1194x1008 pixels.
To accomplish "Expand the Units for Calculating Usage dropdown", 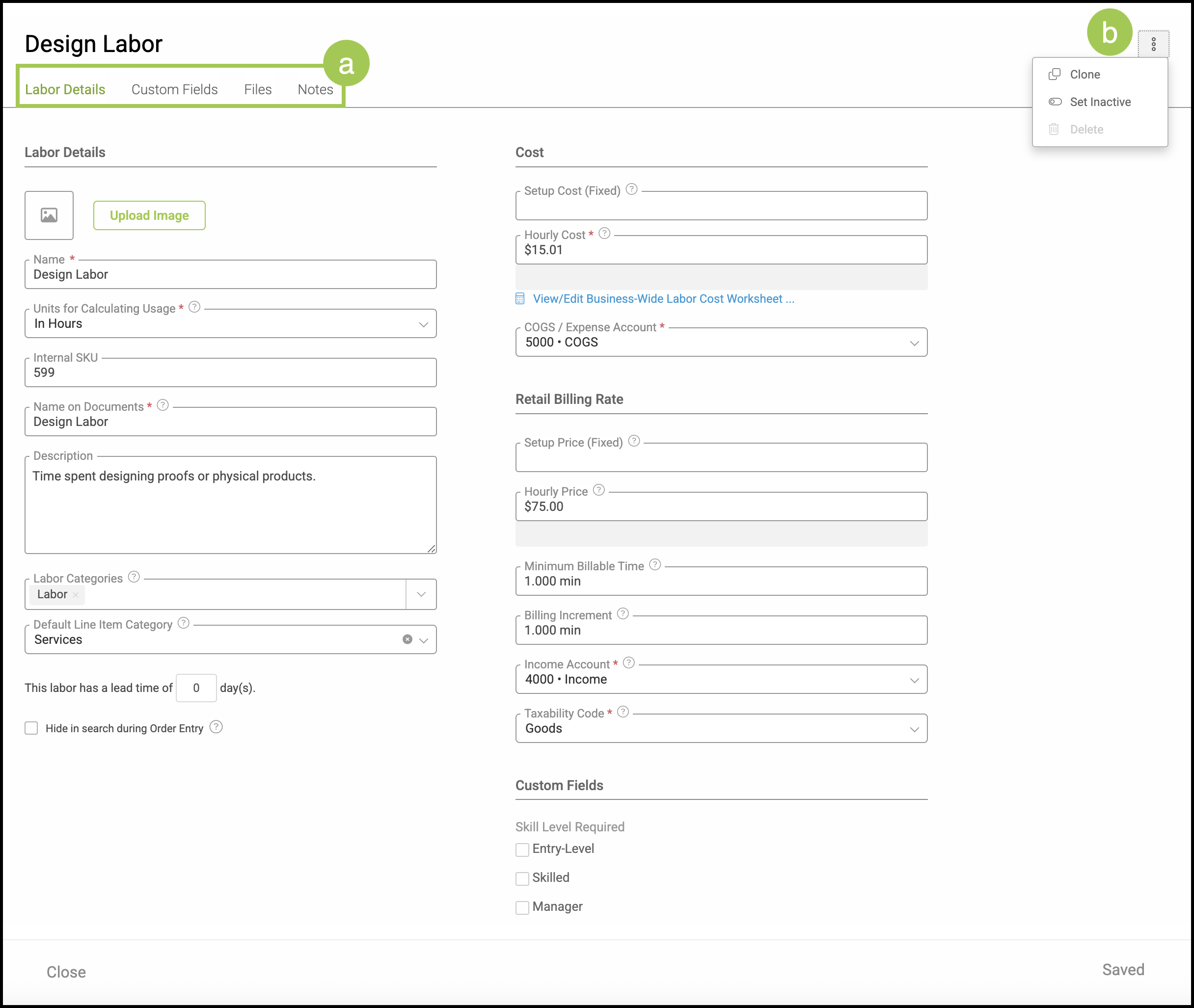I will [x=423, y=324].
